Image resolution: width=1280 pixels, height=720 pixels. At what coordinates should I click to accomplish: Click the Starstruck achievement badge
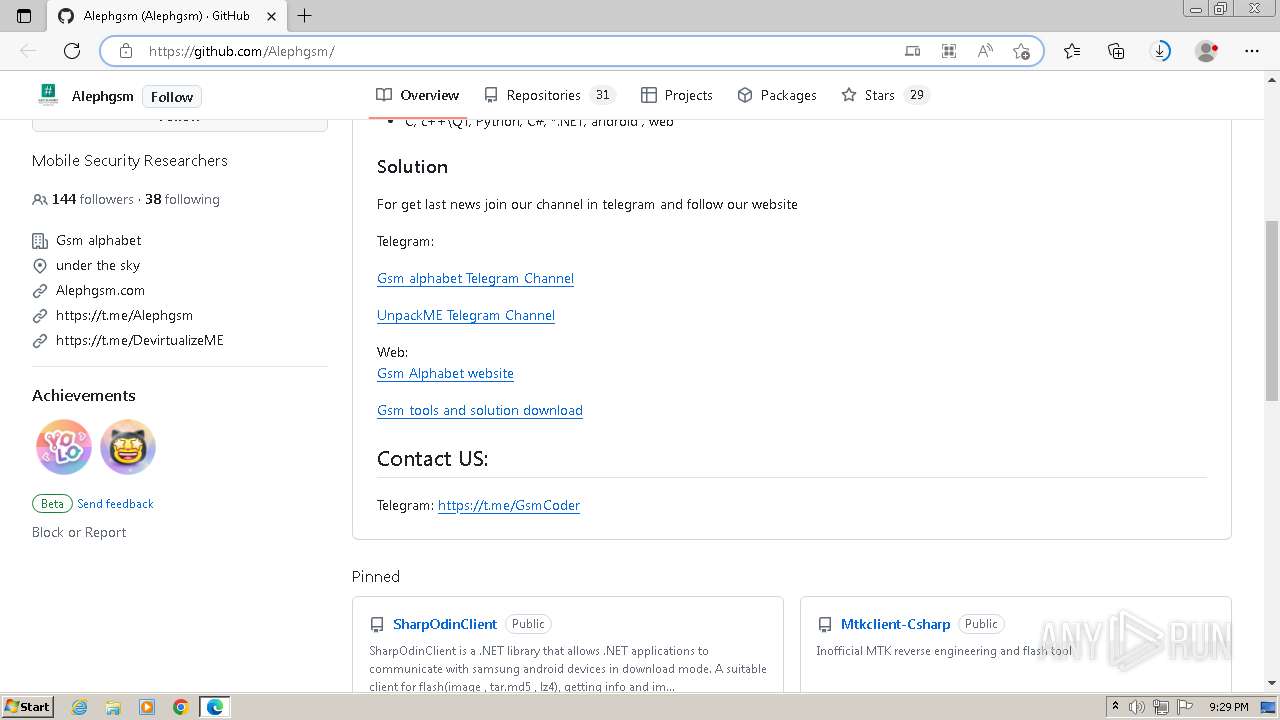pyautogui.click(x=128, y=447)
